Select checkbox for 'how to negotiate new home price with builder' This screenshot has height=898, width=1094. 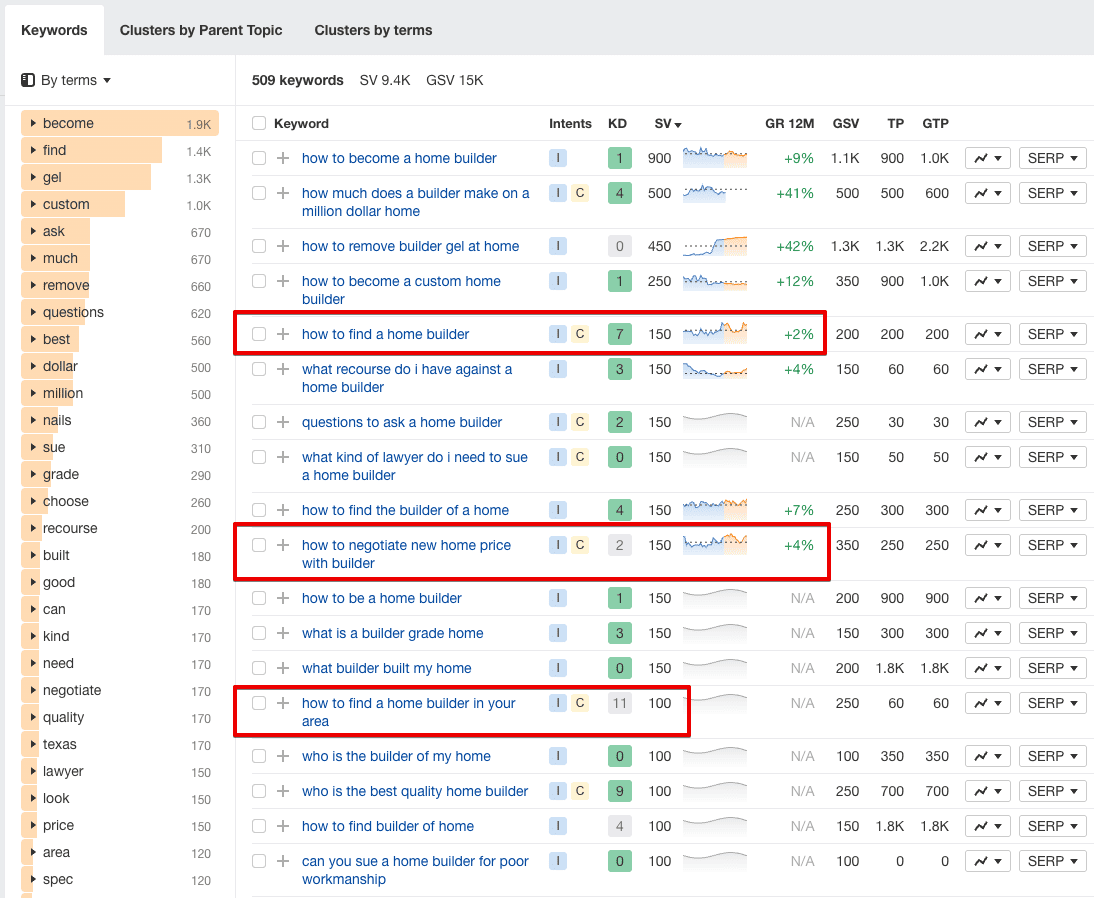(x=259, y=545)
